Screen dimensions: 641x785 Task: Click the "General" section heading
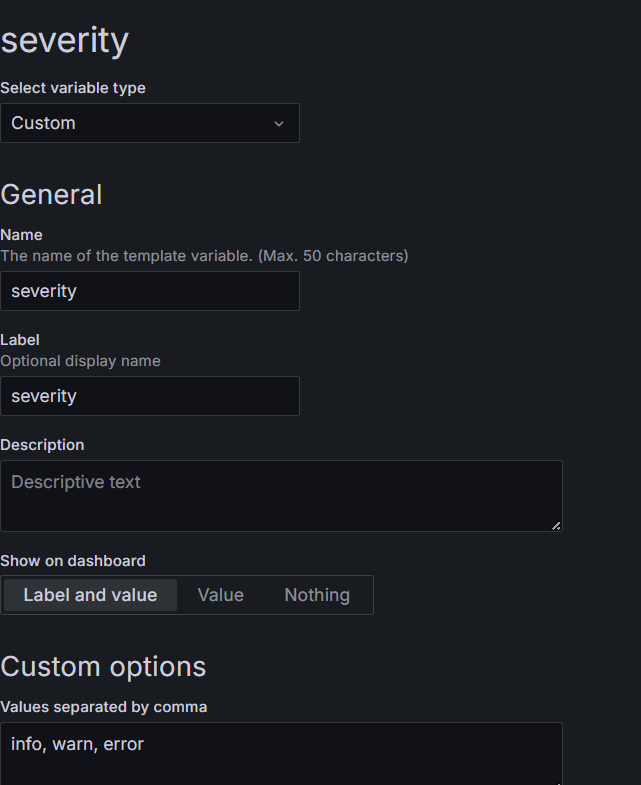coord(52,194)
